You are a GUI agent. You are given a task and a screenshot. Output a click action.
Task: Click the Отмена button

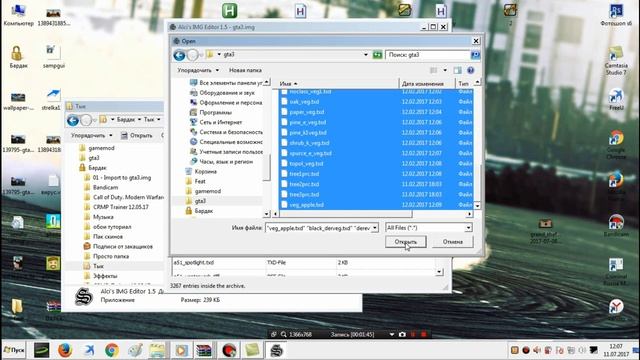pos(453,242)
